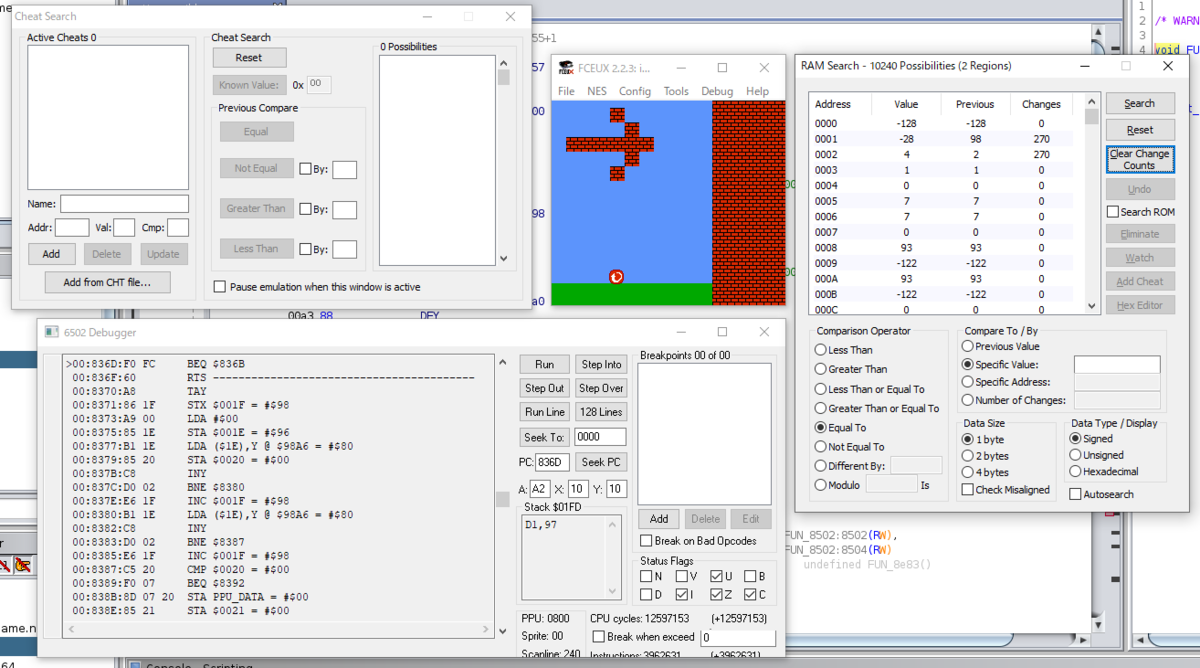Click the 6502 Debugger window title icon
The height and width of the screenshot is (668, 1200).
(x=52, y=331)
